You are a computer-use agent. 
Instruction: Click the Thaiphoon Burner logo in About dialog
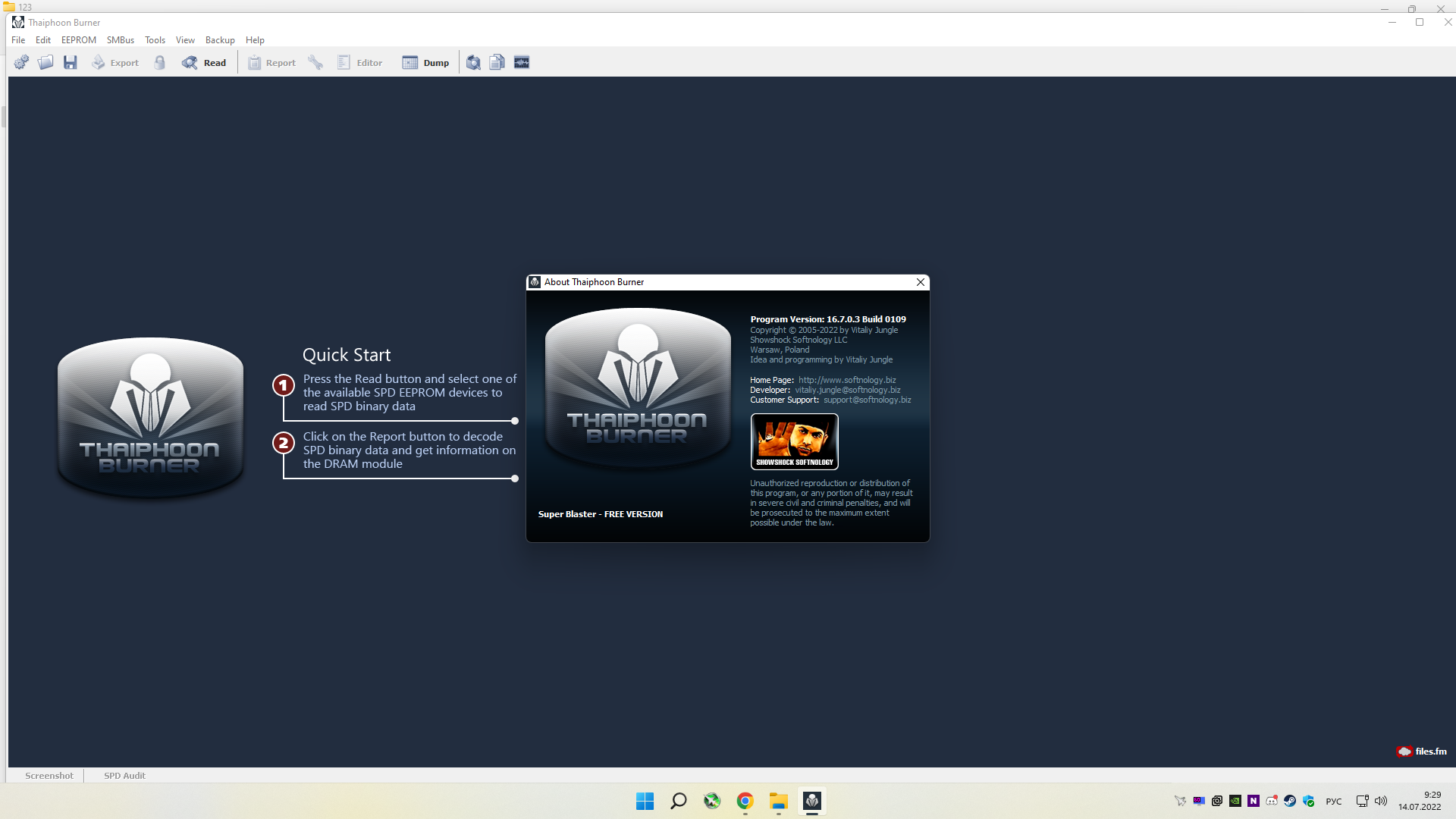point(639,388)
